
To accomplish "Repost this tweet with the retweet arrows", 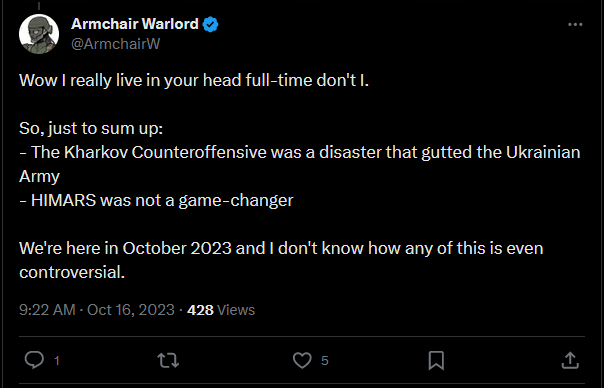I will point(168,360).
